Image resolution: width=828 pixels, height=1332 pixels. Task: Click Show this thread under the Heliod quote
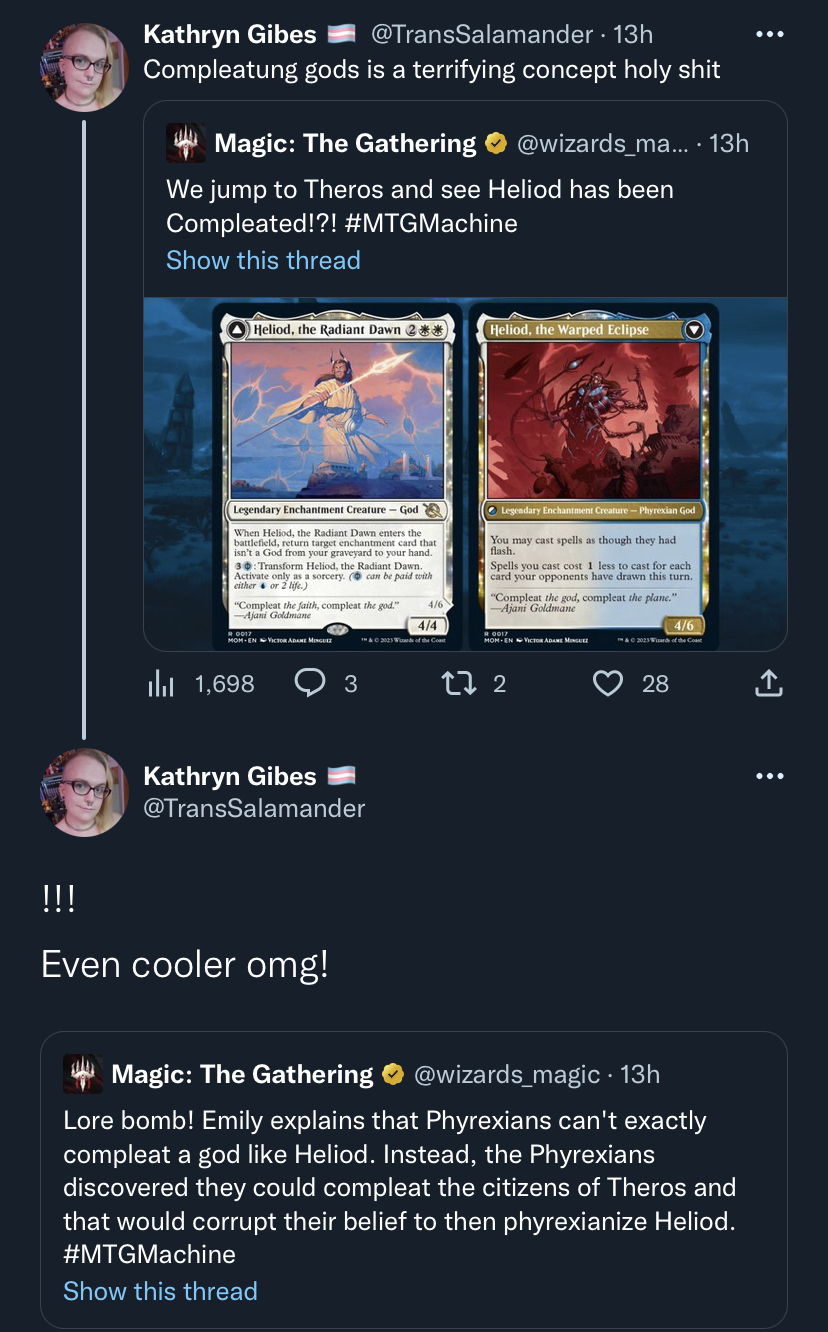(263, 260)
